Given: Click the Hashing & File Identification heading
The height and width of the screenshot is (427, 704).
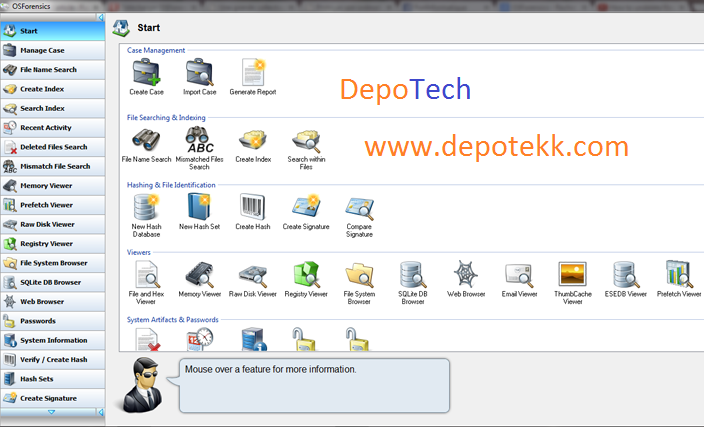Looking at the screenshot, I should pyautogui.click(x=171, y=185).
